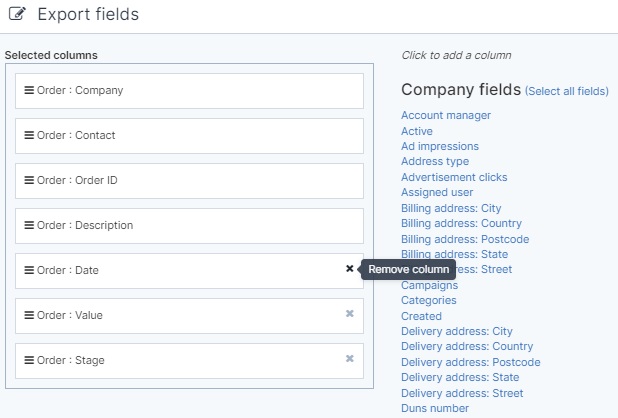618x418 pixels.
Task: Add Billing address: City column
Action: pos(451,208)
